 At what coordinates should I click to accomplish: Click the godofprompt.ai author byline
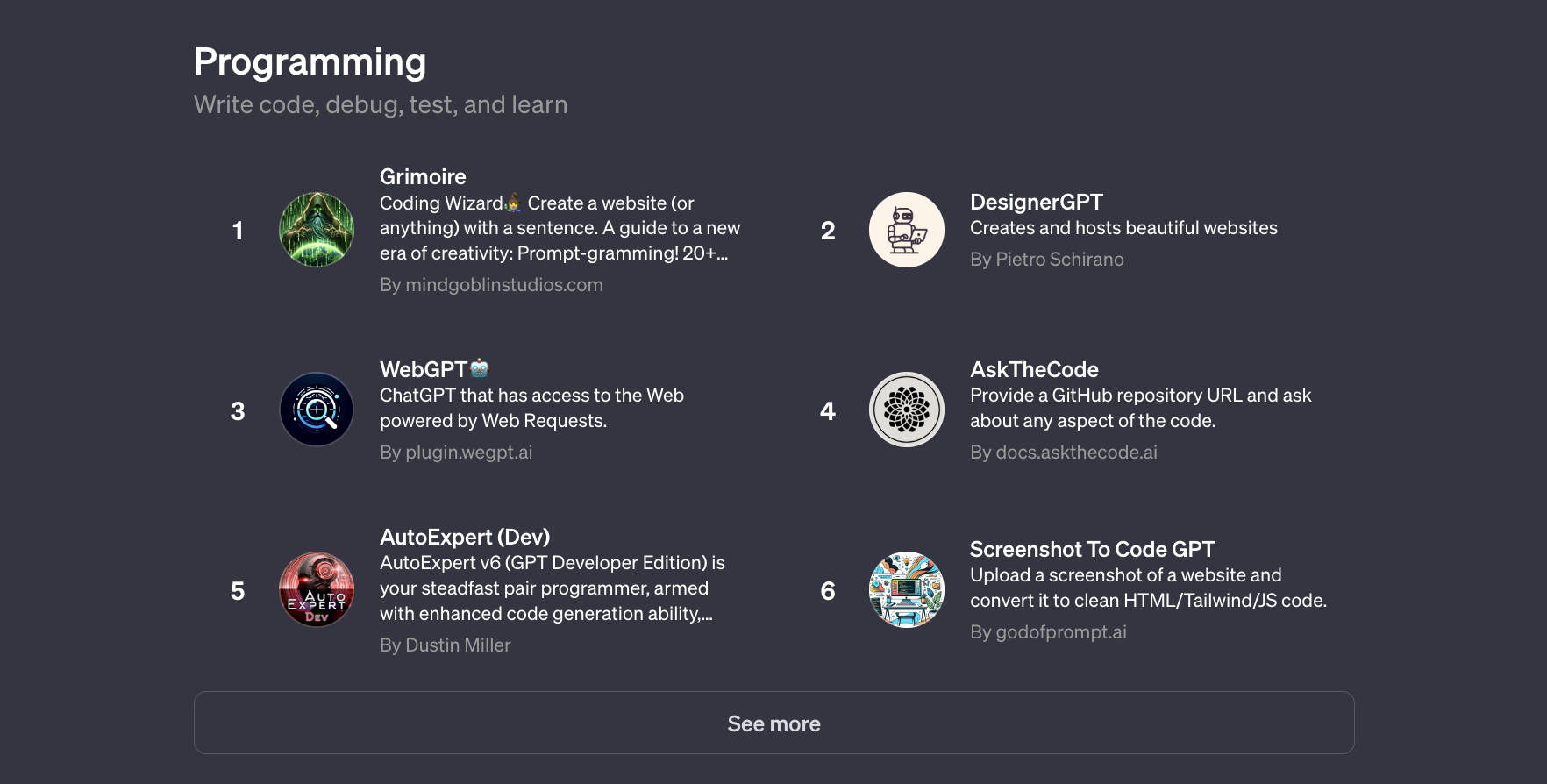pyautogui.click(x=1048, y=632)
